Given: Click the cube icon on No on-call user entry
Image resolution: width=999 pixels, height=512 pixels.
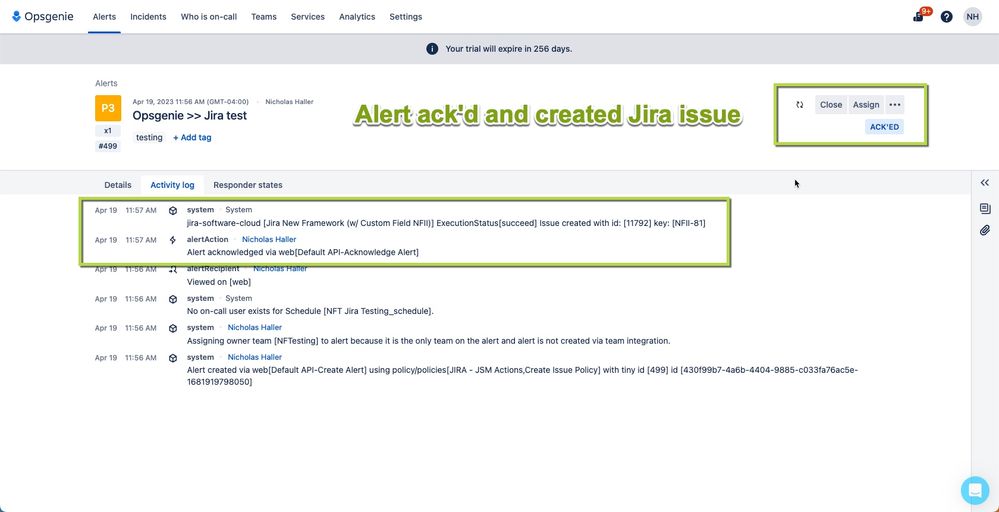Looking at the screenshot, I should (173, 299).
